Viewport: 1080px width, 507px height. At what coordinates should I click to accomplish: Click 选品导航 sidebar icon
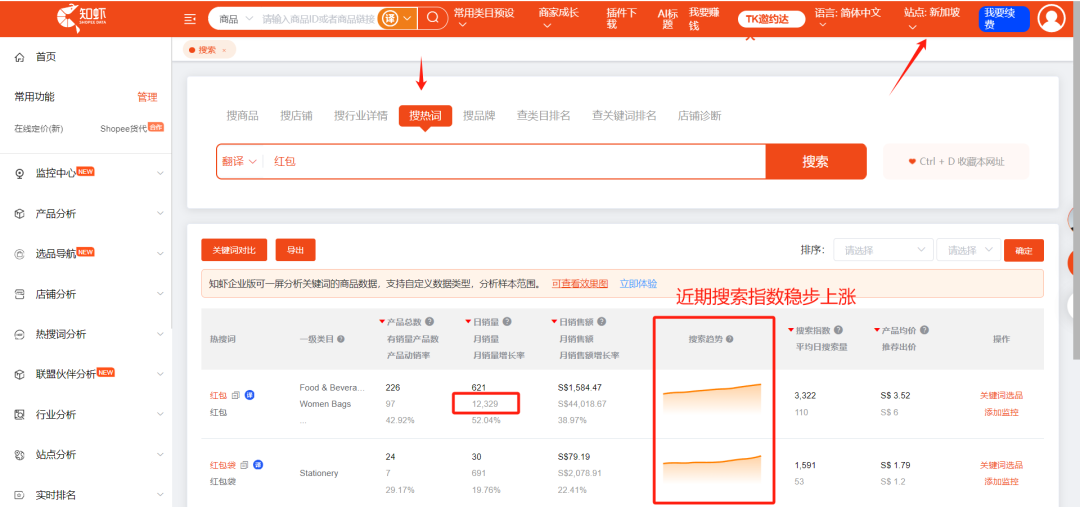(x=19, y=254)
